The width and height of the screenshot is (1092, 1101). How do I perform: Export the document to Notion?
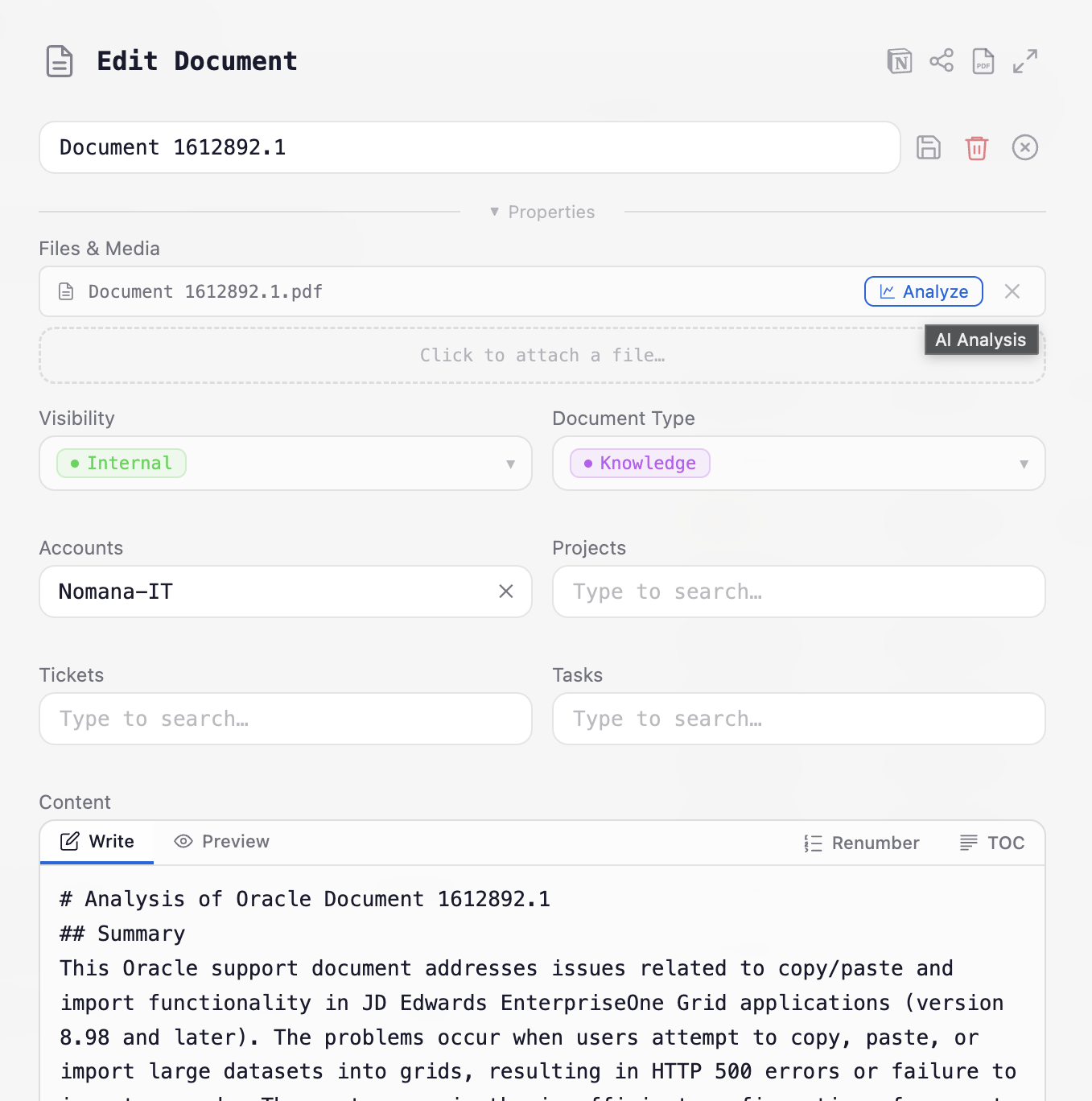tap(900, 60)
